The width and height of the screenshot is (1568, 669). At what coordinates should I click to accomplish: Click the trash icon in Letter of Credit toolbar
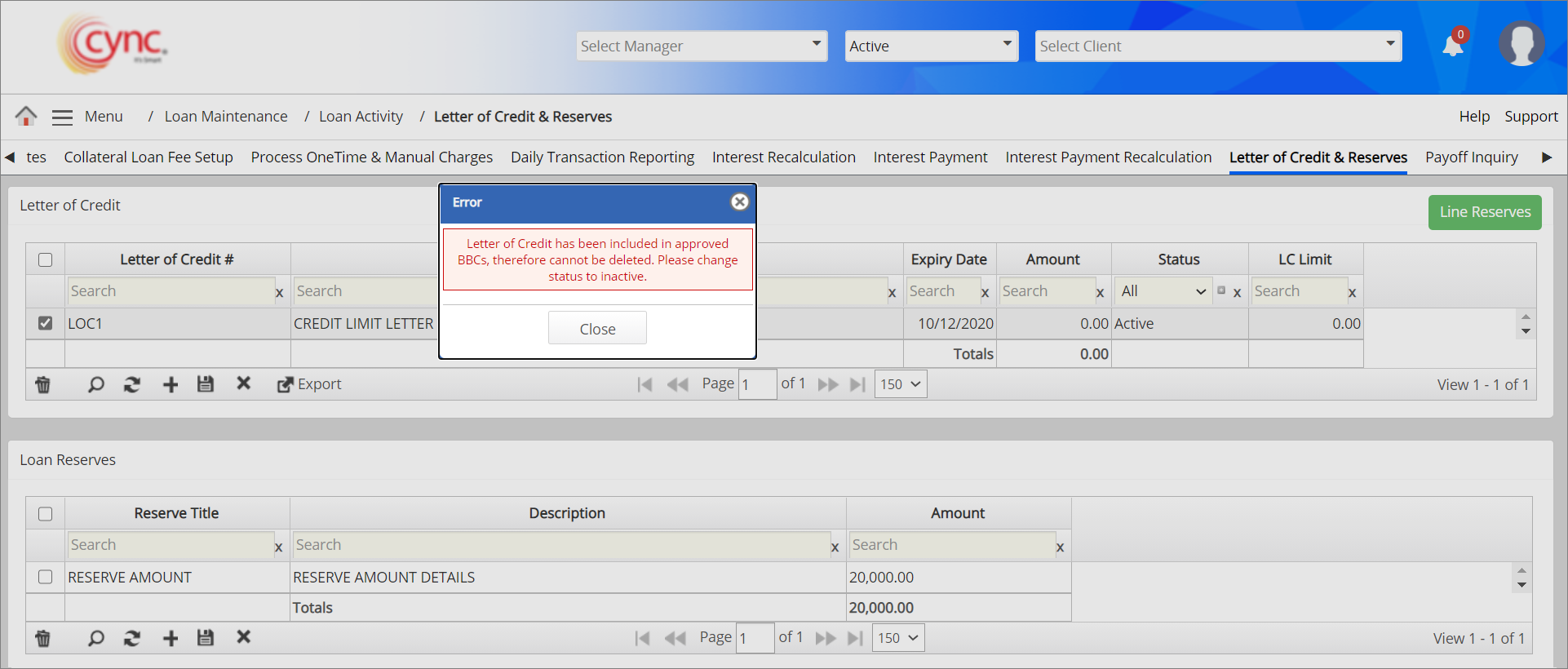[x=43, y=384]
